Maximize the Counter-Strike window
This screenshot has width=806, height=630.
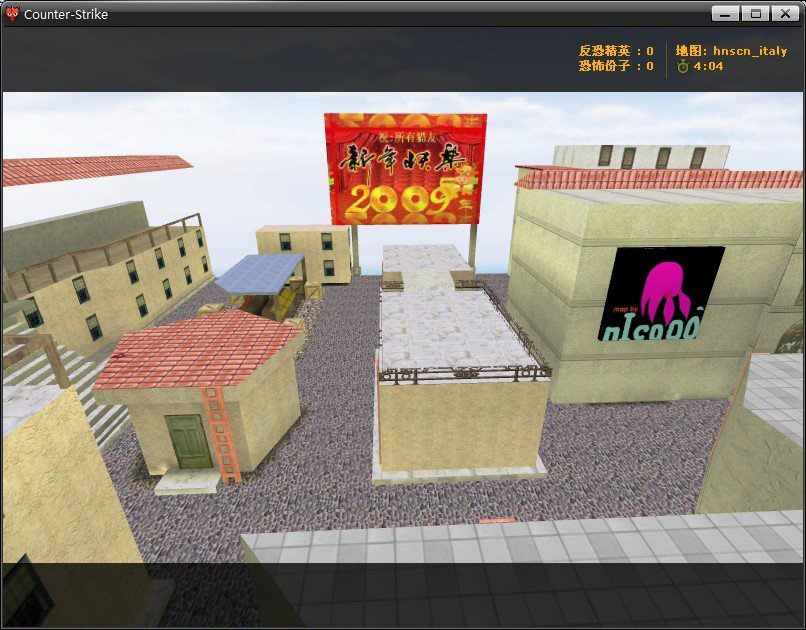coord(756,14)
